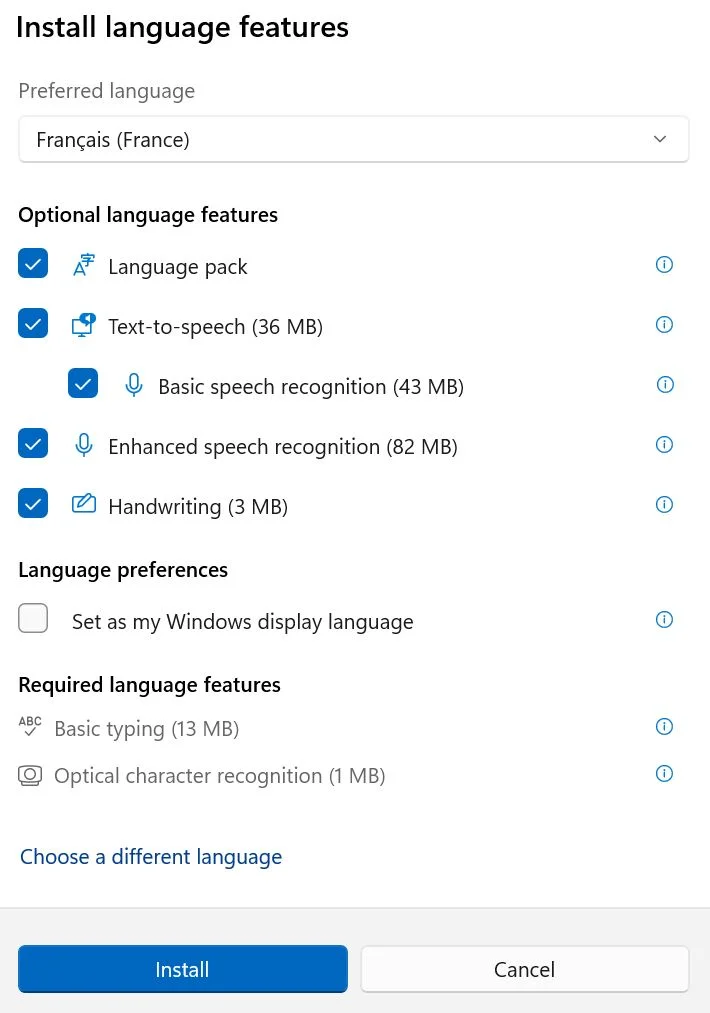Show info about Text-to-speech feature

(x=664, y=324)
